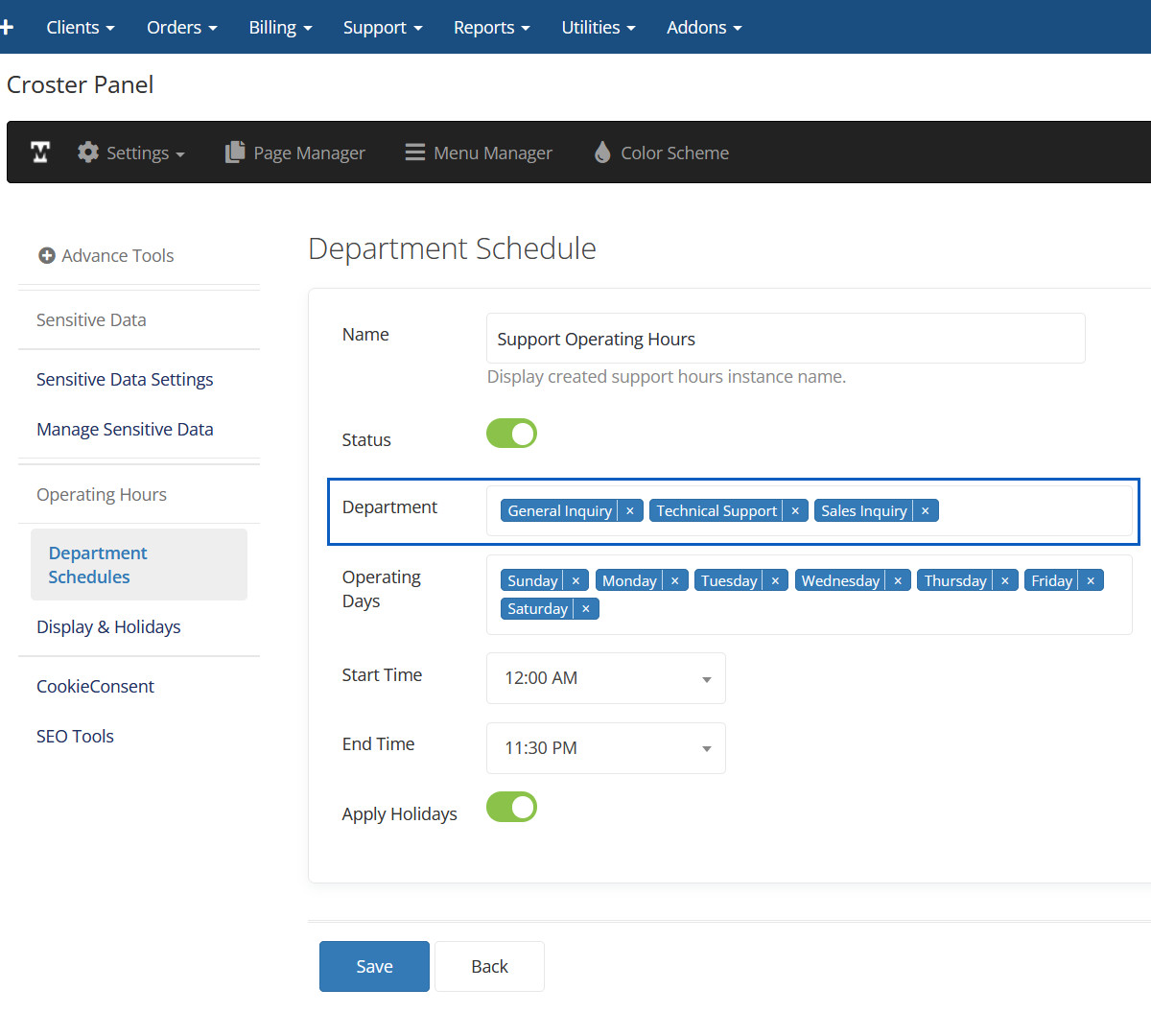Viewport: 1151px width, 1036px height.
Task: Click the plus icon in top navbar
Action: (x=7, y=27)
